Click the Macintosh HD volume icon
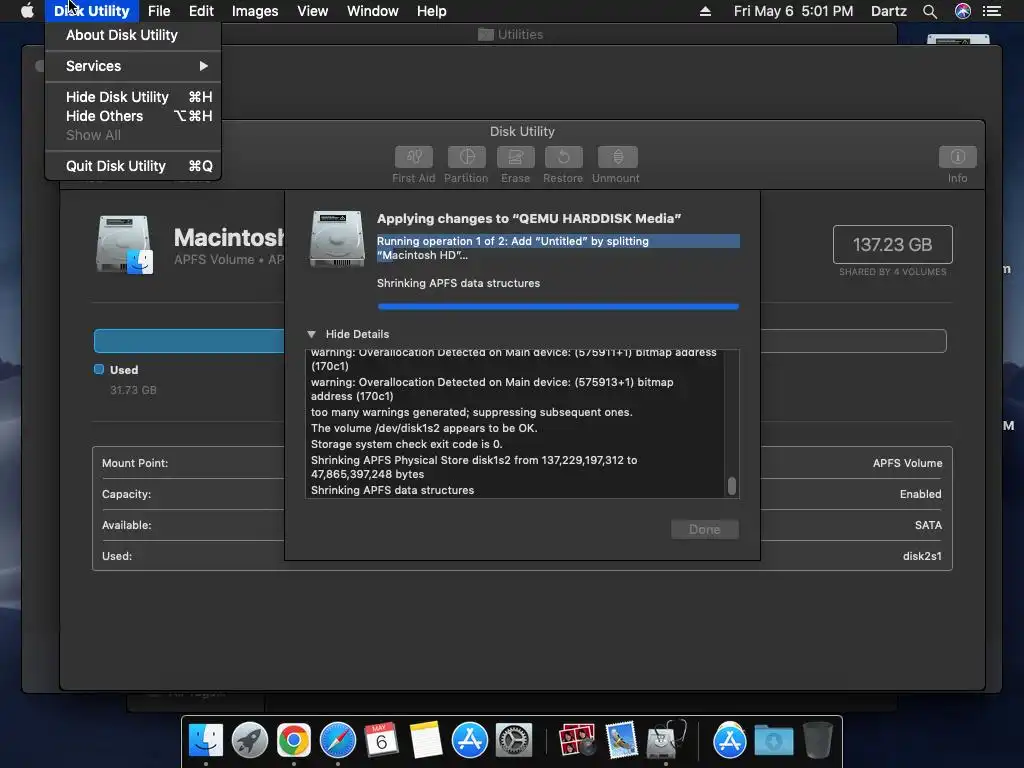Viewport: 1024px width, 768px height. coord(124,244)
